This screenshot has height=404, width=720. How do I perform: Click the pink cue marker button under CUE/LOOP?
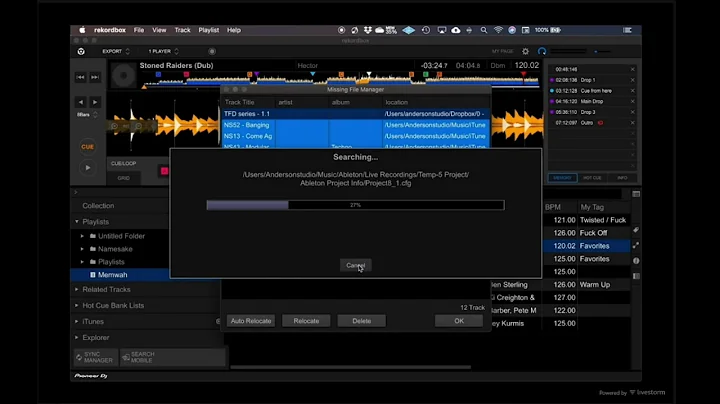point(164,171)
